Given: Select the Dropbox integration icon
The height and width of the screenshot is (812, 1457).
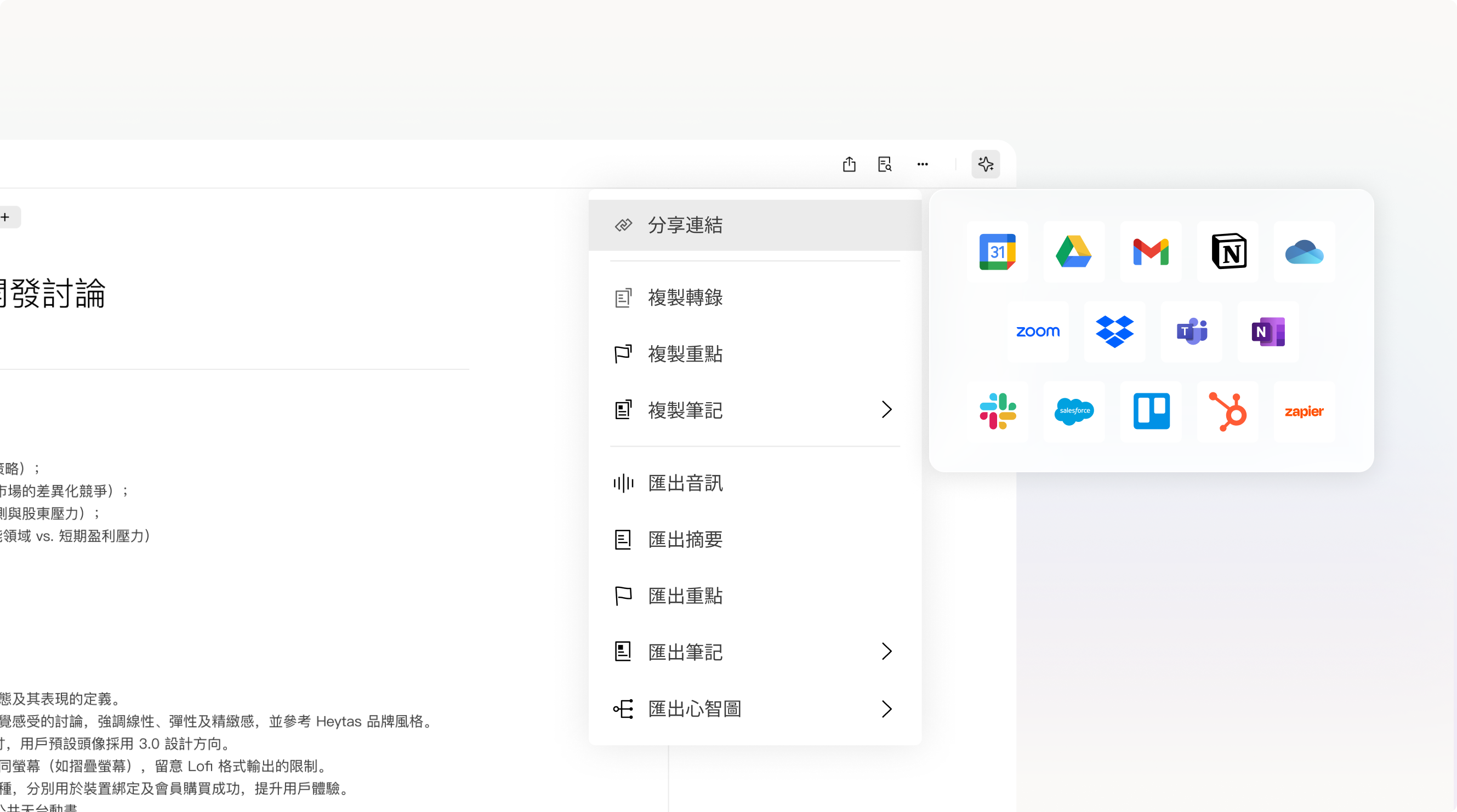Looking at the screenshot, I should click(x=1114, y=332).
